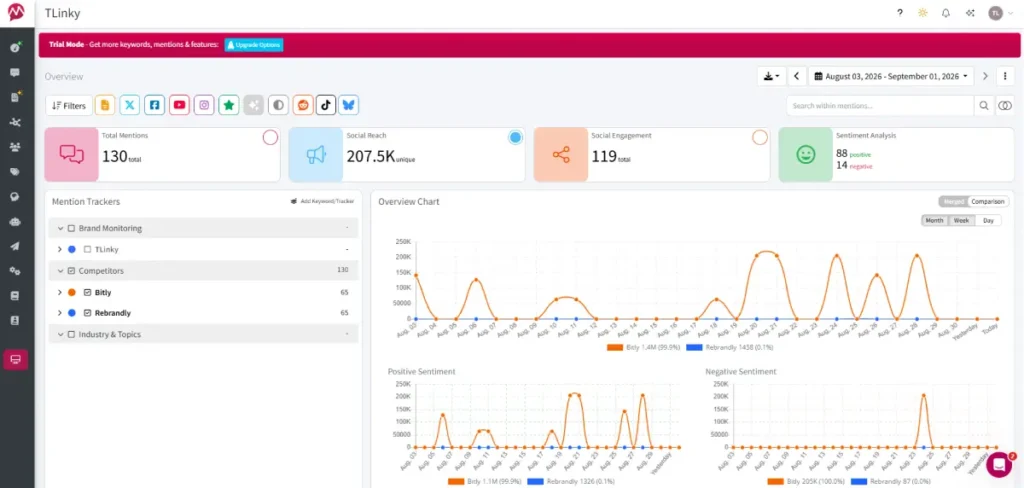Open the robot icon in sidebar

pos(15,221)
